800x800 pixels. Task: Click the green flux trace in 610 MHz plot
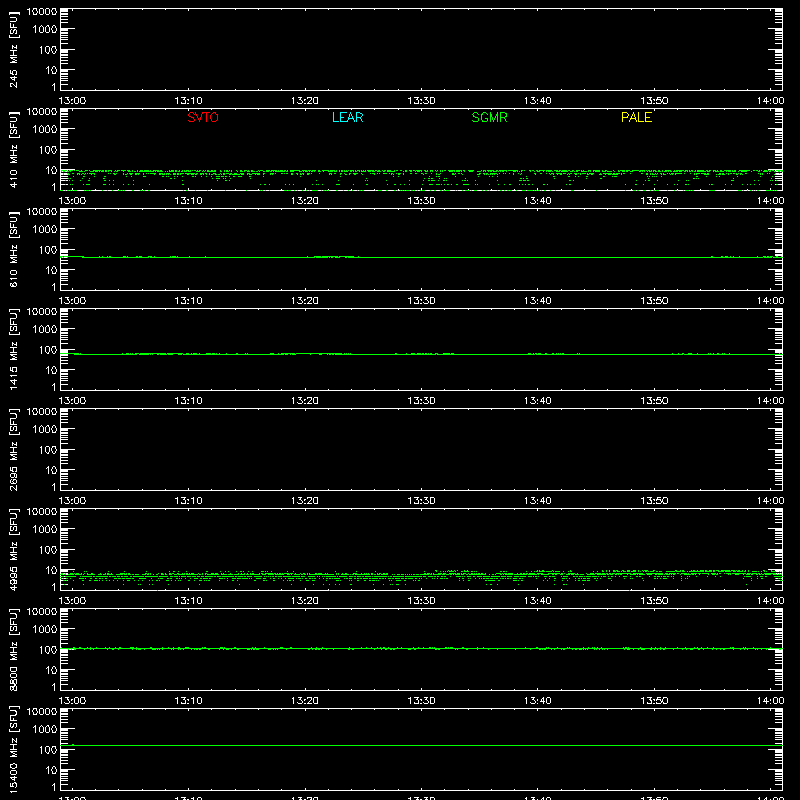coord(421,257)
